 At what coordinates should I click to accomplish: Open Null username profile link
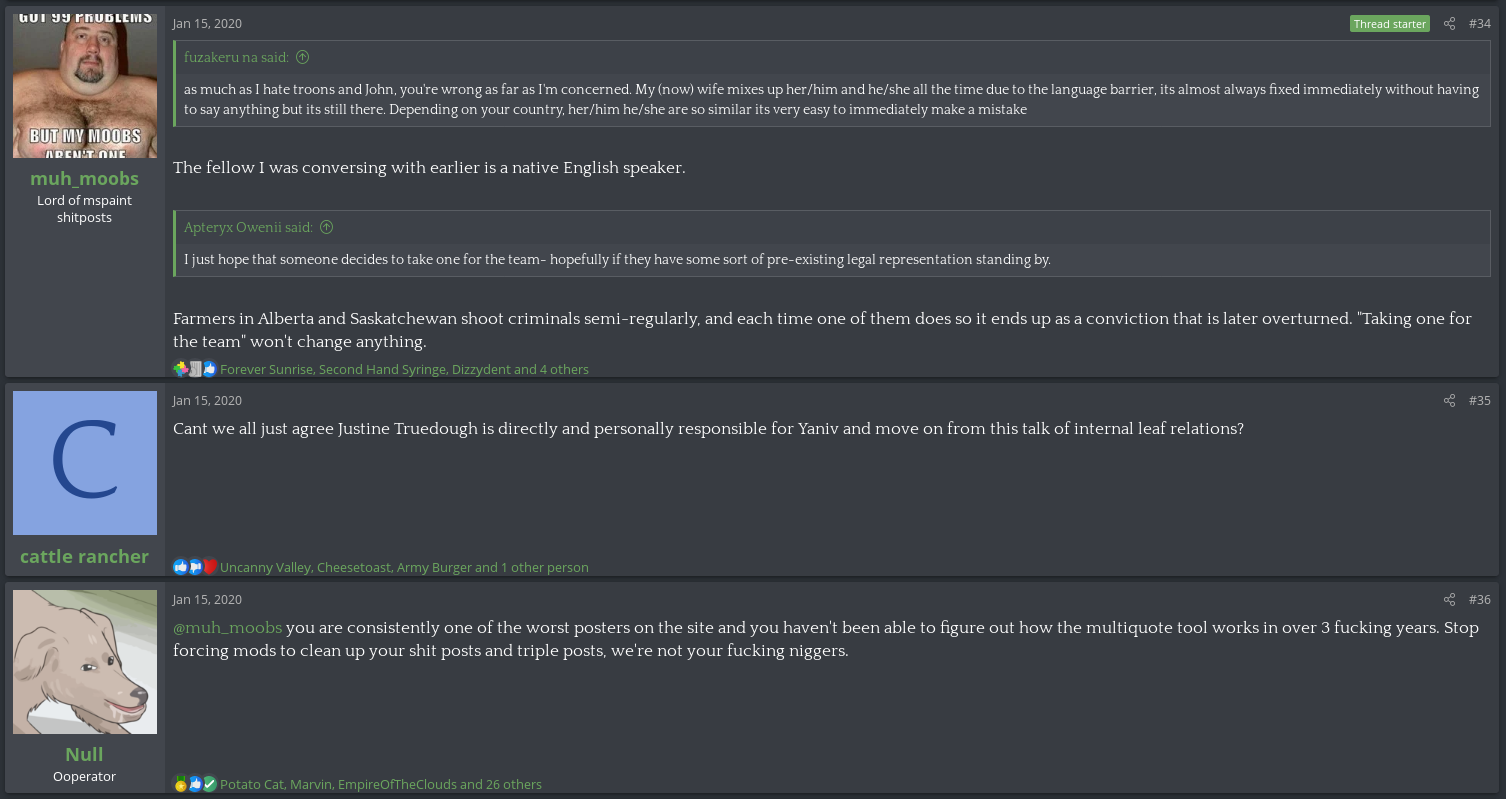[x=85, y=755]
